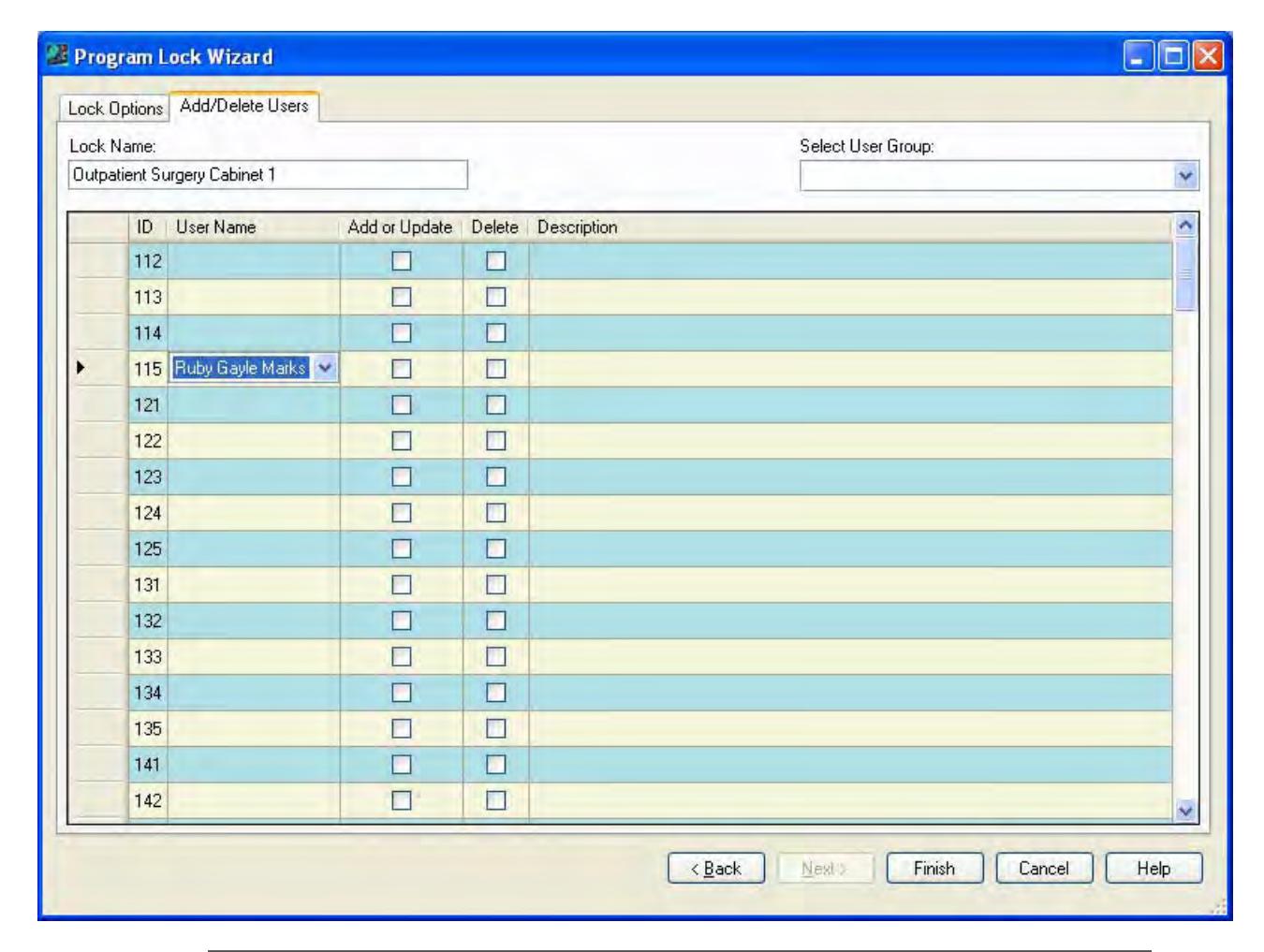Check Delete for ID 115

[x=496, y=369]
